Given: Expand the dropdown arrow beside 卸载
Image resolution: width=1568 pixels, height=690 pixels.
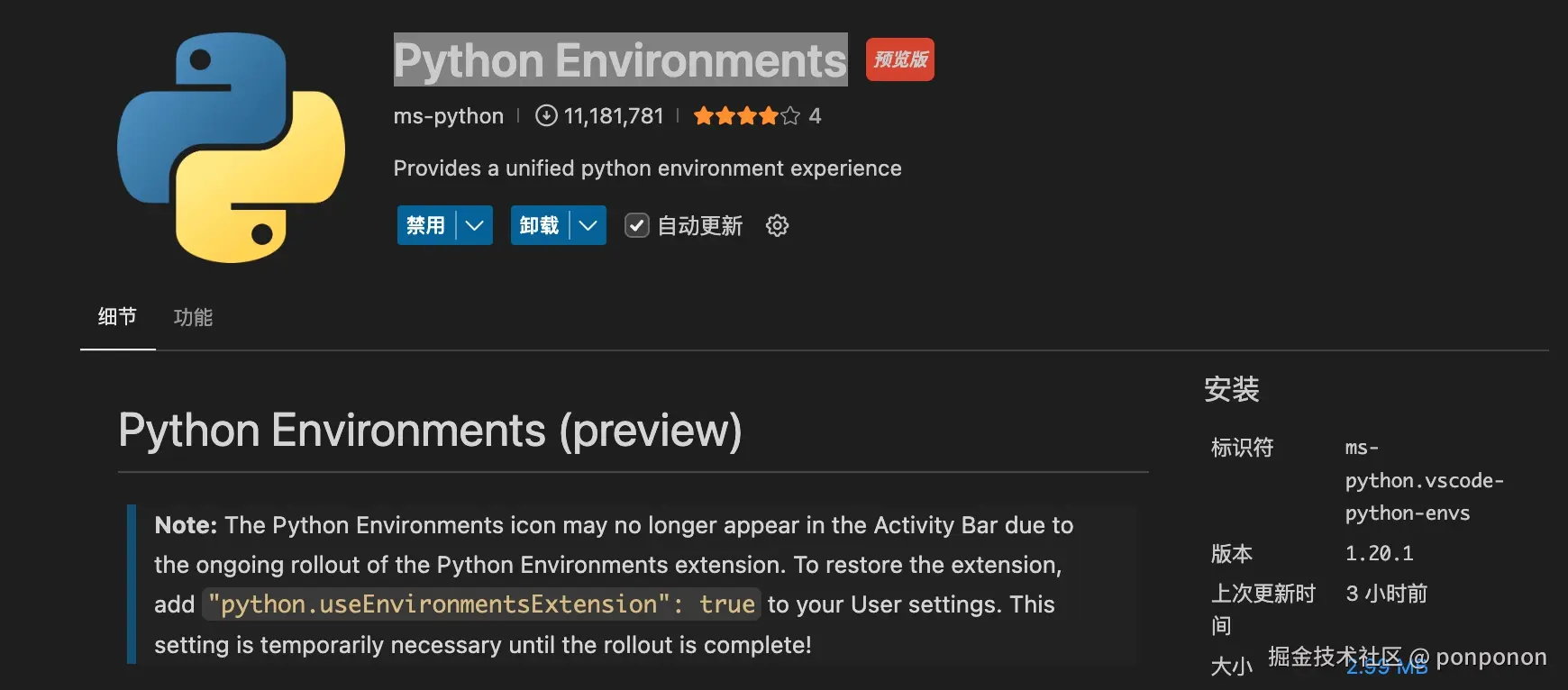Looking at the screenshot, I should 588,225.
